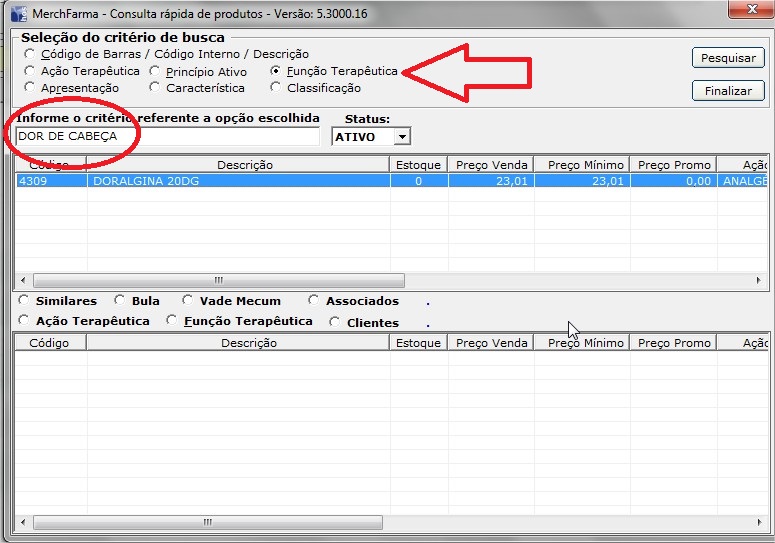This screenshot has height=543, width=775.
Task: Click Preço Venda header in upper table
Action: click(490, 165)
